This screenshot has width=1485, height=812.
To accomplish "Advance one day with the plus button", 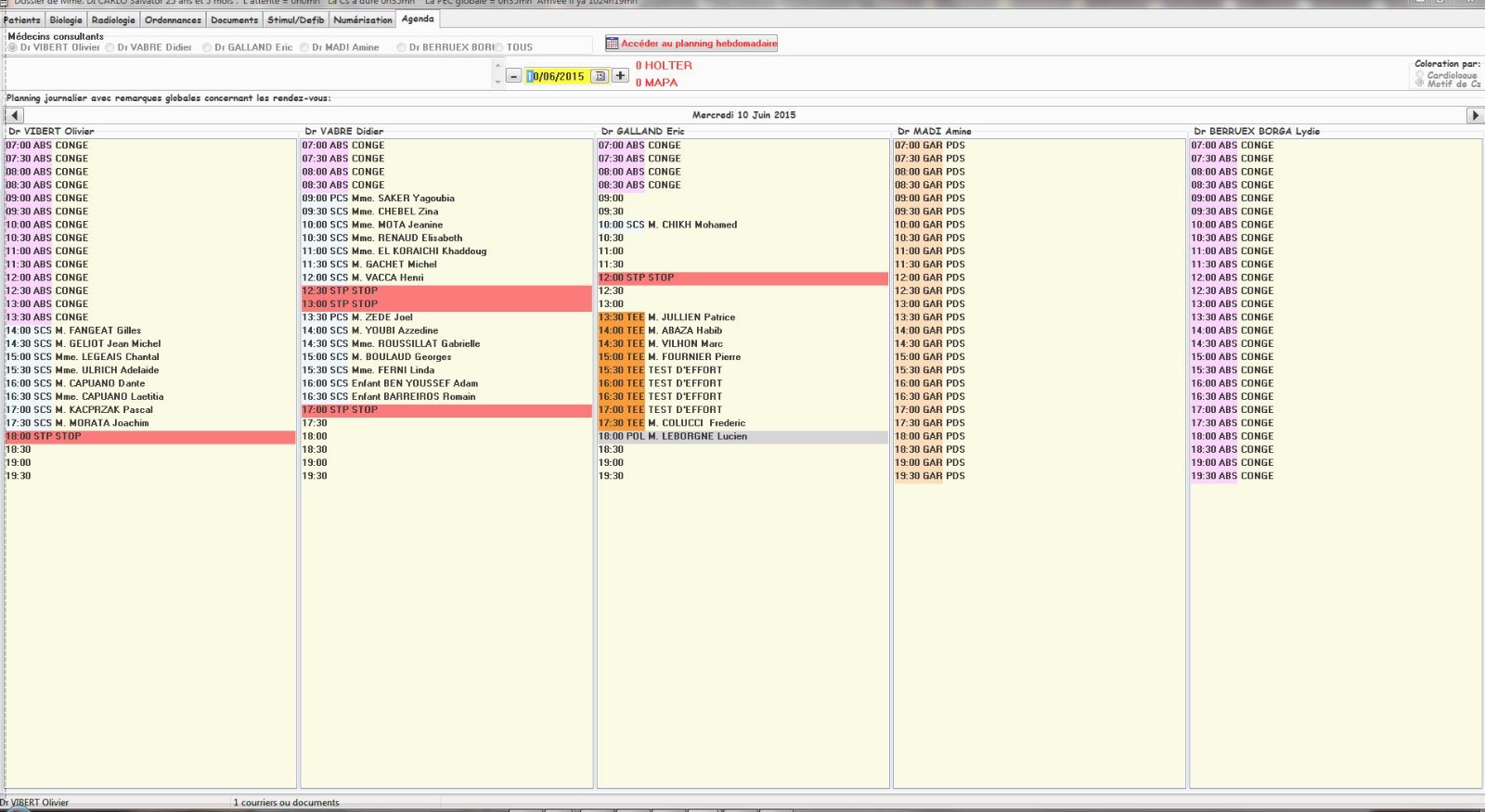I will [x=620, y=76].
